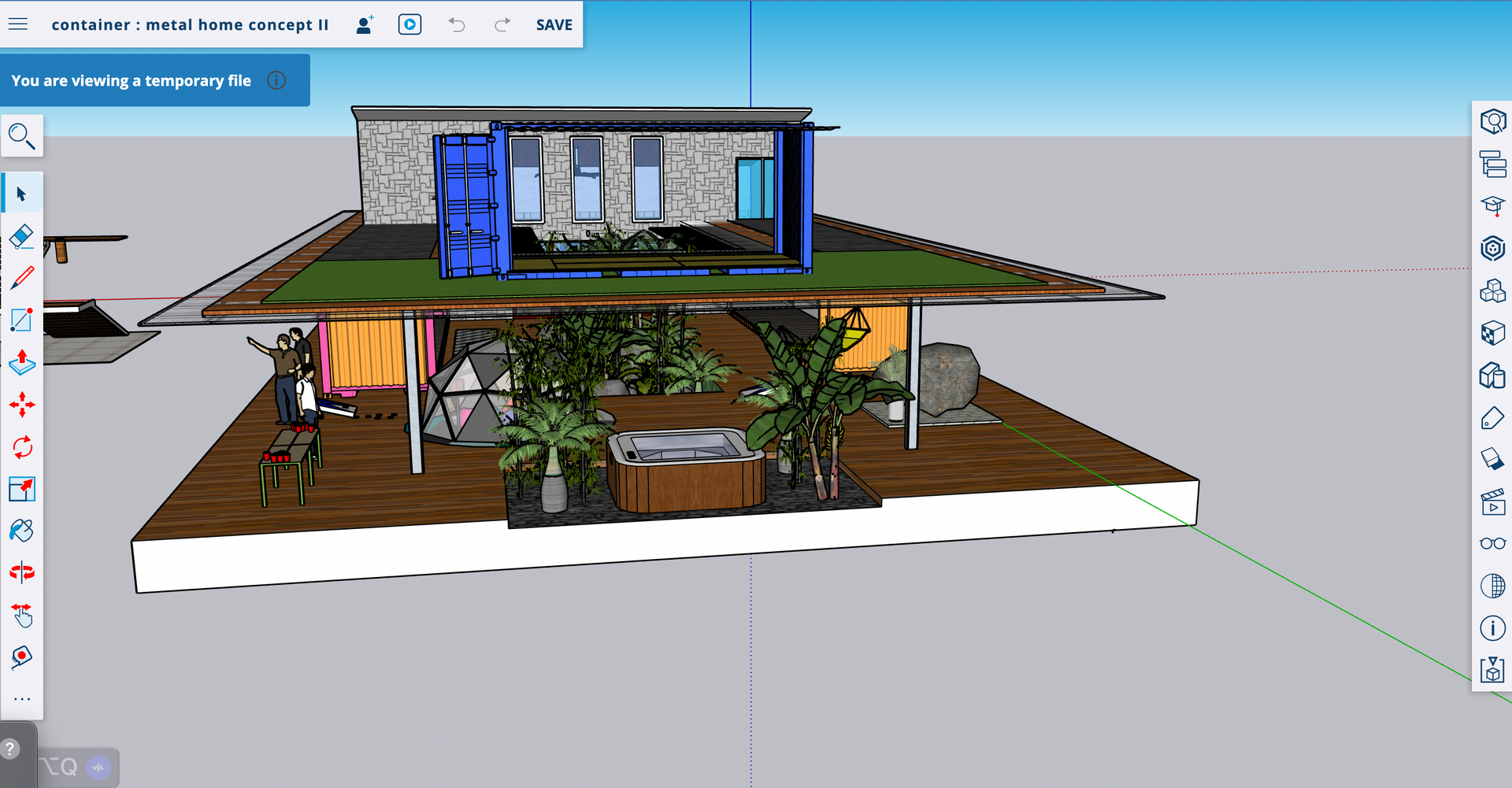Image resolution: width=1512 pixels, height=788 pixels.
Task: Open the play tour icon in header
Action: click(x=409, y=24)
